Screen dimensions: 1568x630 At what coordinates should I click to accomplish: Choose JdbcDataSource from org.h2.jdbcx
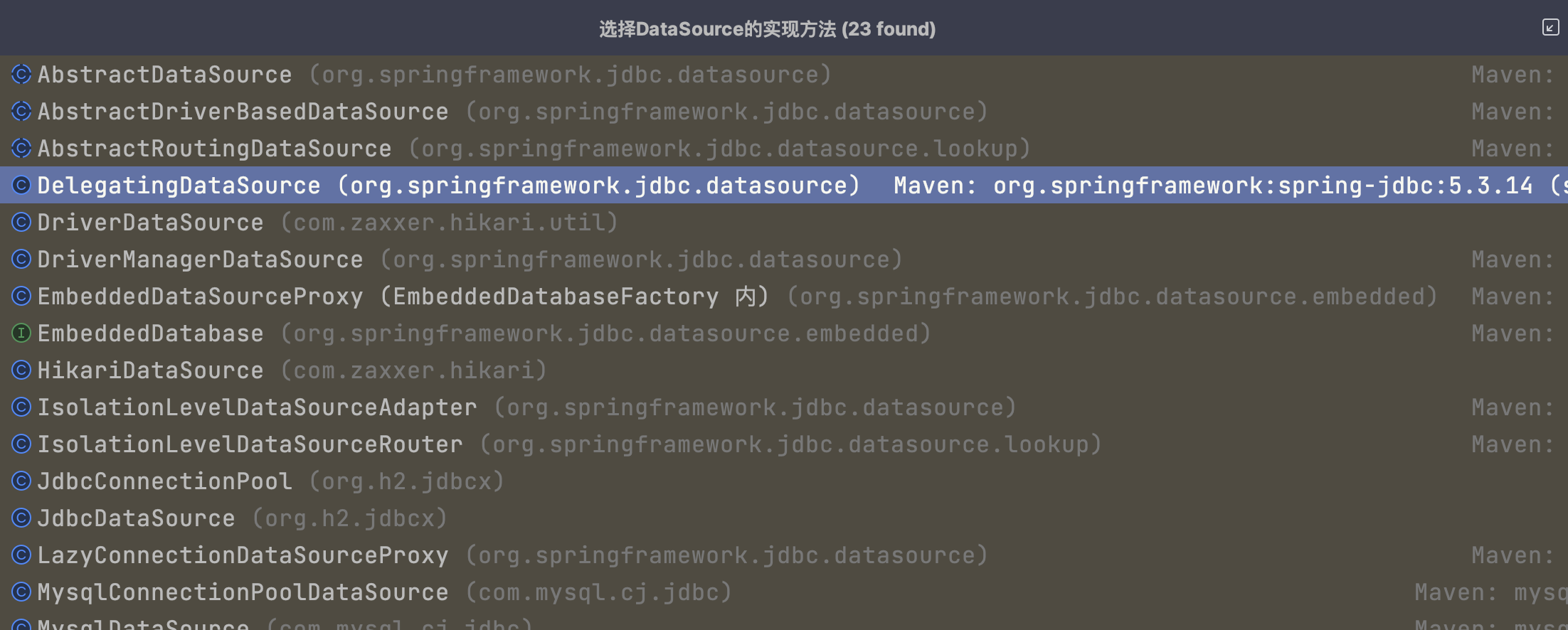point(136,518)
